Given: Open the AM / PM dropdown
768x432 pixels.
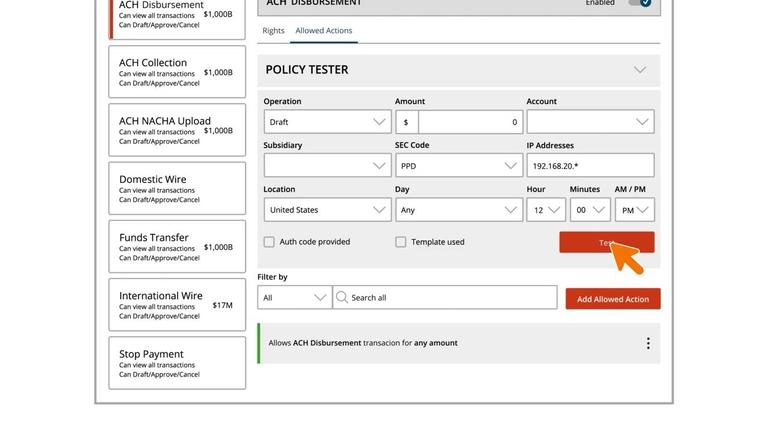Looking at the screenshot, I should coord(635,210).
